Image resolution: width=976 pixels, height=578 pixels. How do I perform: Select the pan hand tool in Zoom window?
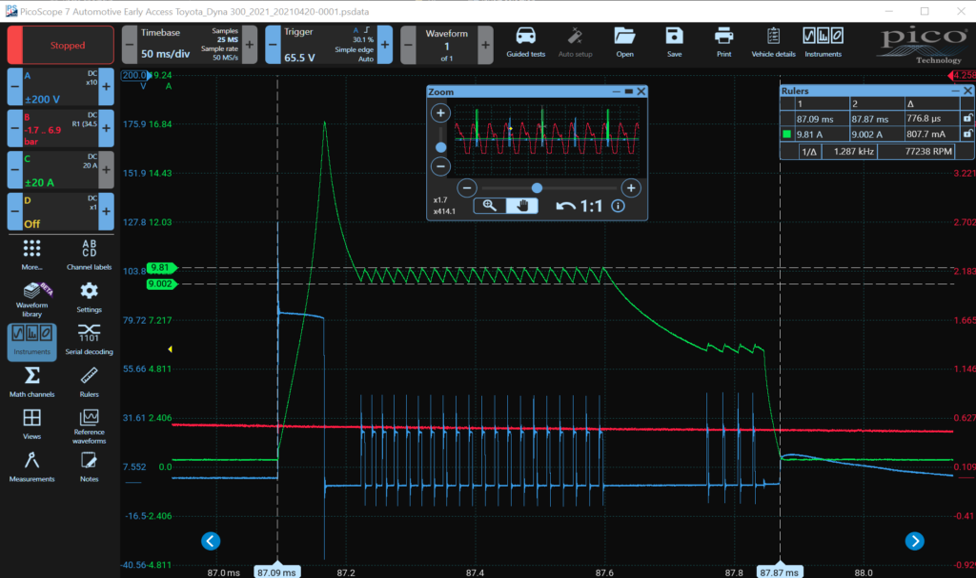coord(523,206)
